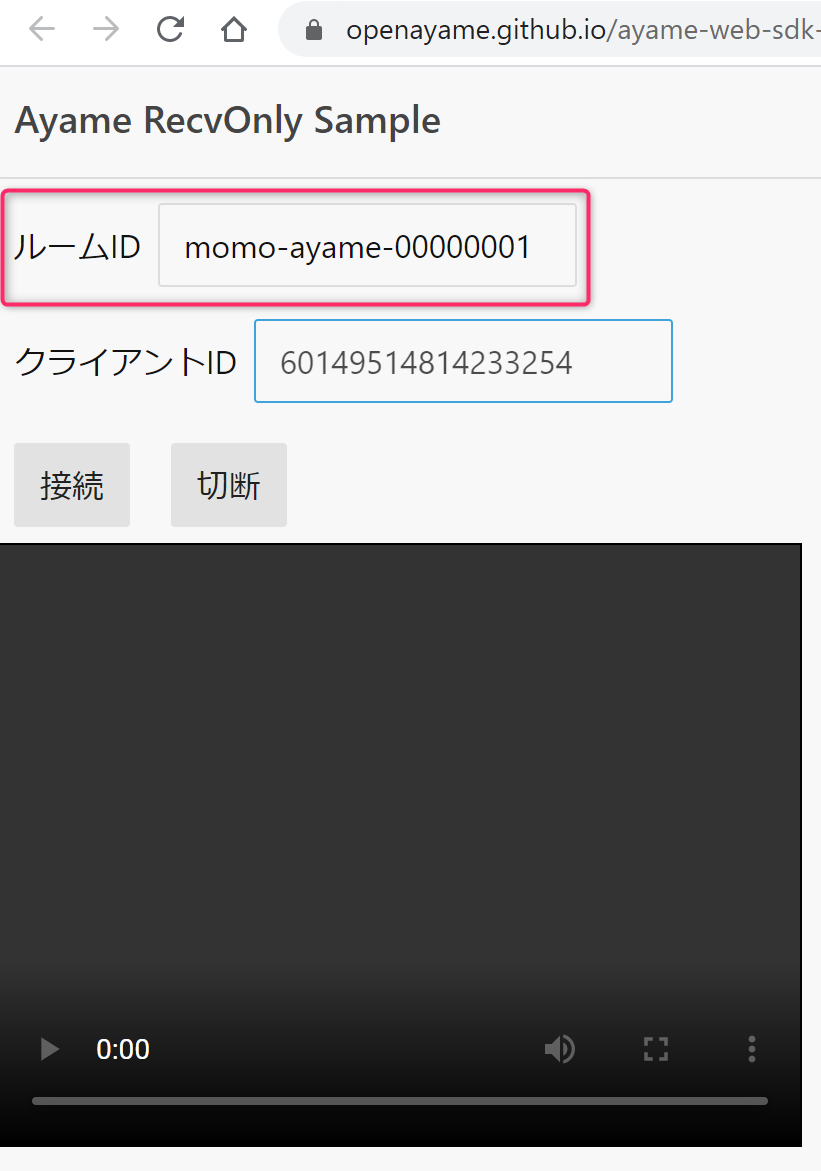View site info via the padlock icon
Screen dimensions: 821x1171
(314, 30)
